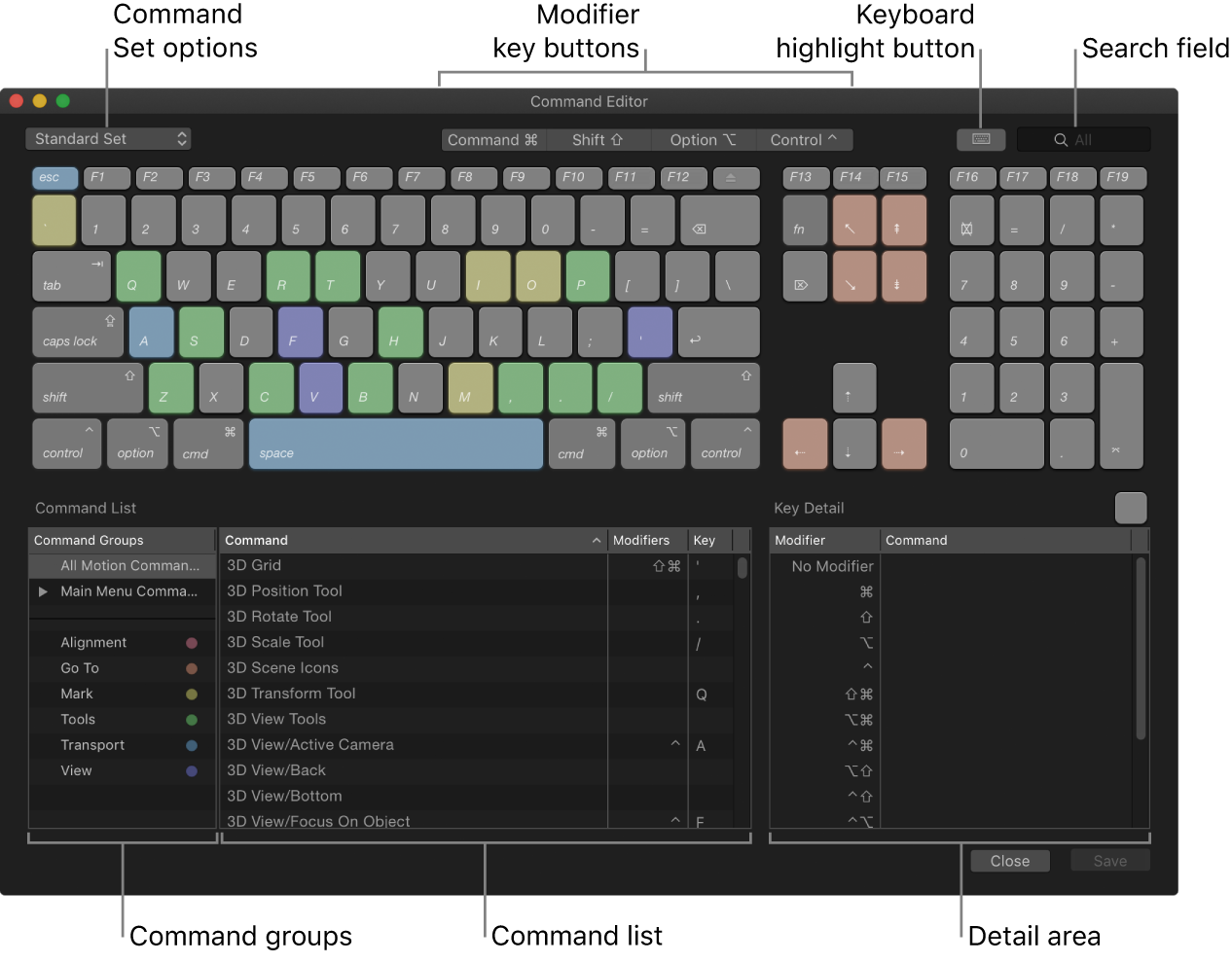Screen dimensions: 1232x963
Task: Click the caps lock key on the keyboard
Action: coord(77,332)
